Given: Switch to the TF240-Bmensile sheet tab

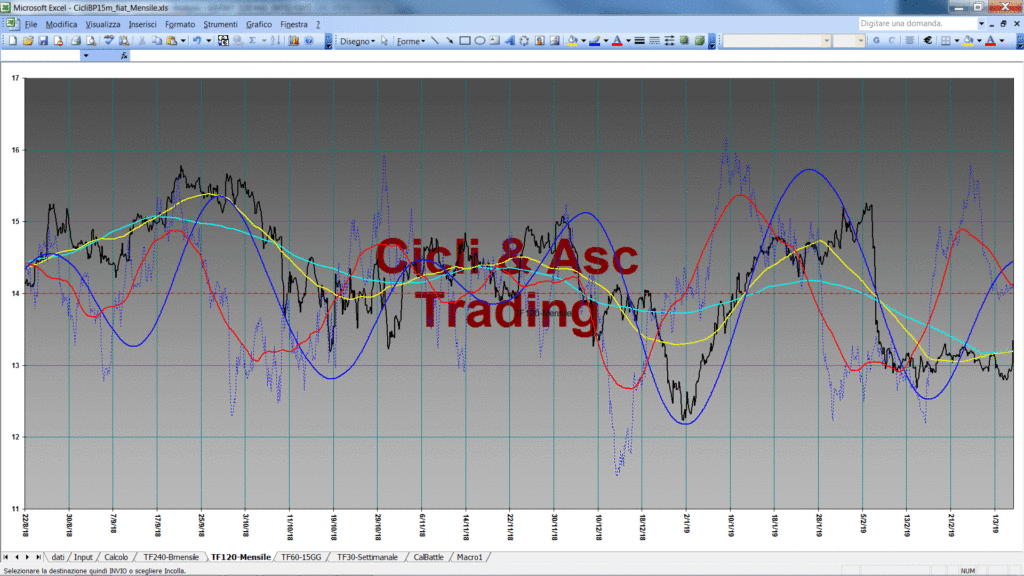Looking at the screenshot, I should click(x=170, y=557).
